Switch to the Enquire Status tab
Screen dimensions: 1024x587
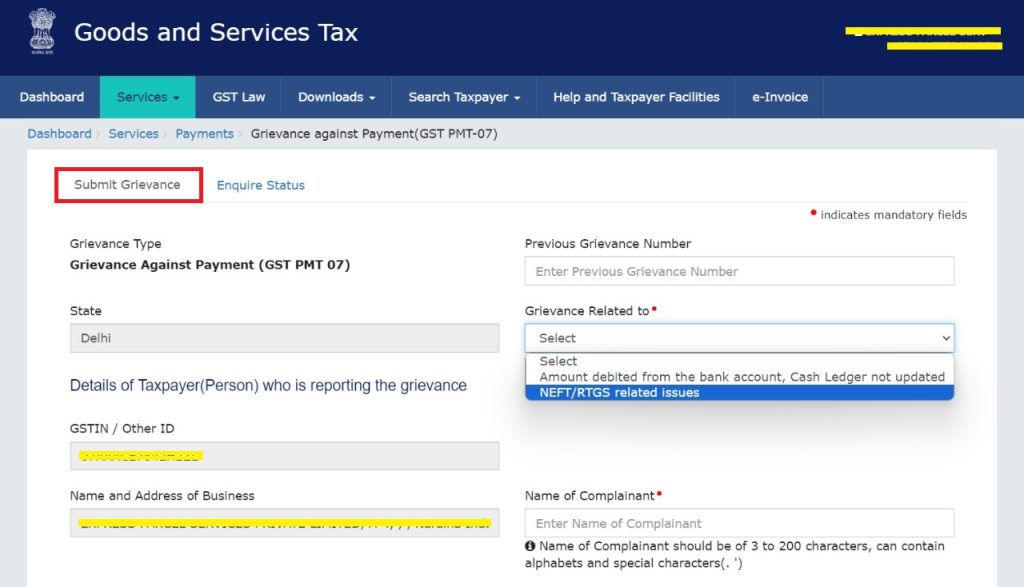click(261, 185)
